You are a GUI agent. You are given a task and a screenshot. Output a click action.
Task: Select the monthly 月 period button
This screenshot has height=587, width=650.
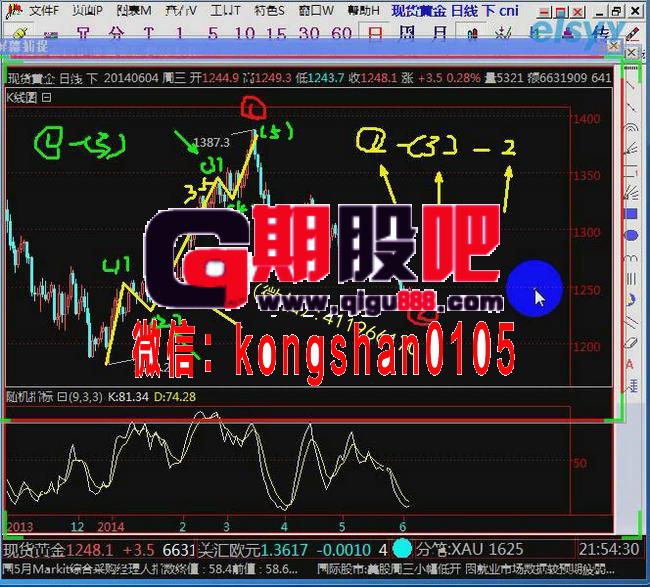coord(439,33)
